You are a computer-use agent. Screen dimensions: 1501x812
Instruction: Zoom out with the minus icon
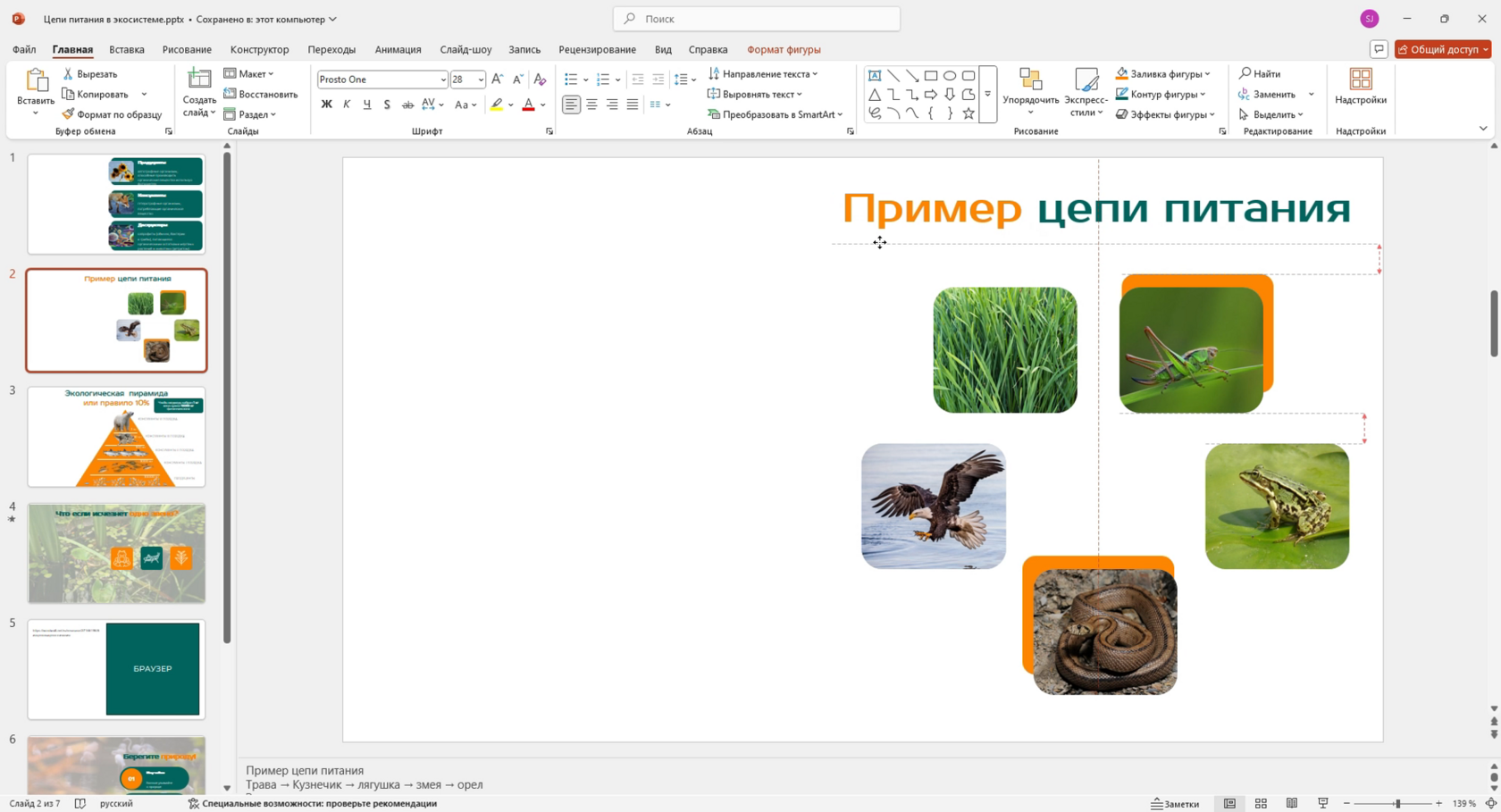point(1346,803)
